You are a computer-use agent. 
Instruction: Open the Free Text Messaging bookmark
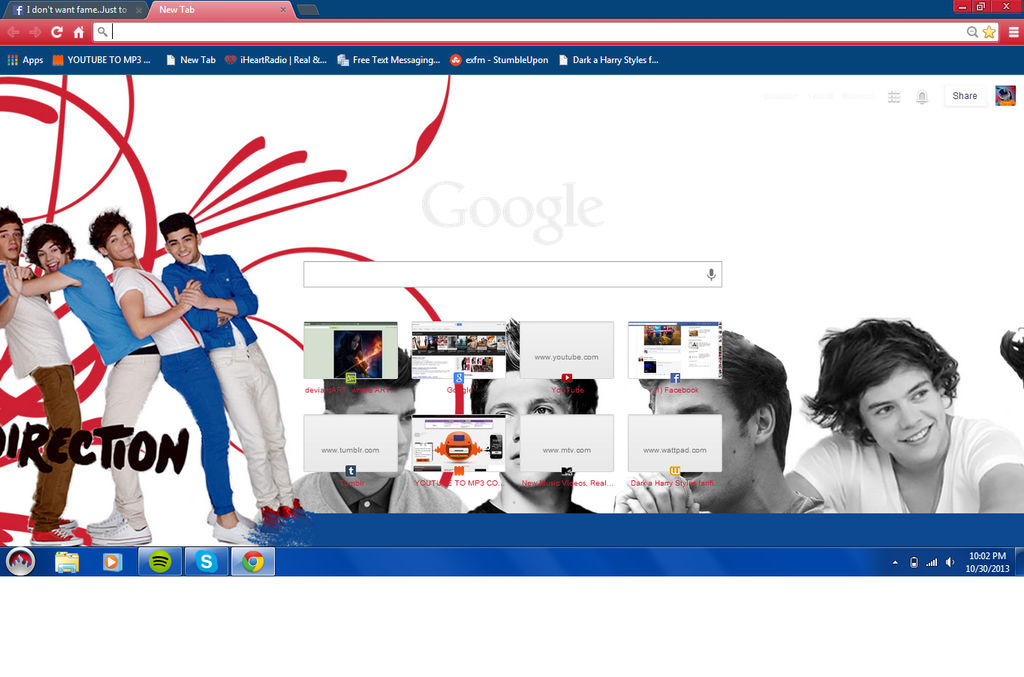389,60
